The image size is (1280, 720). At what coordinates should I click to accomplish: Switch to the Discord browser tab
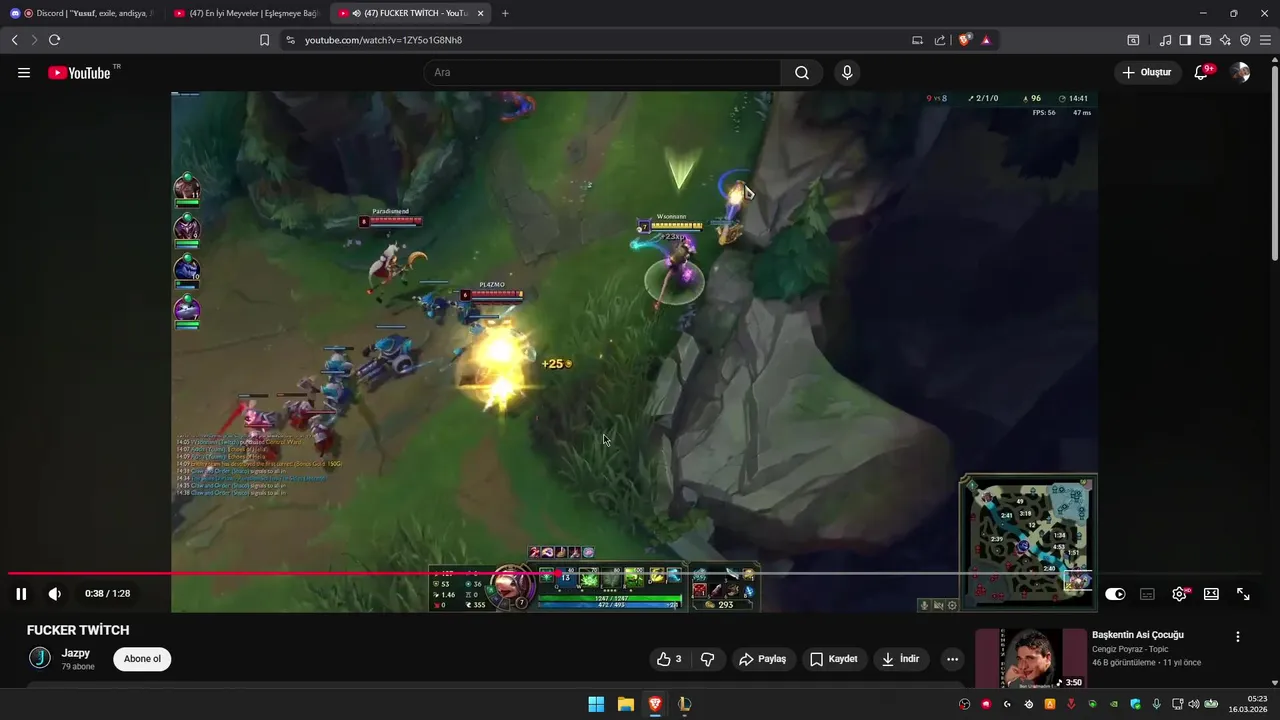[82, 13]
